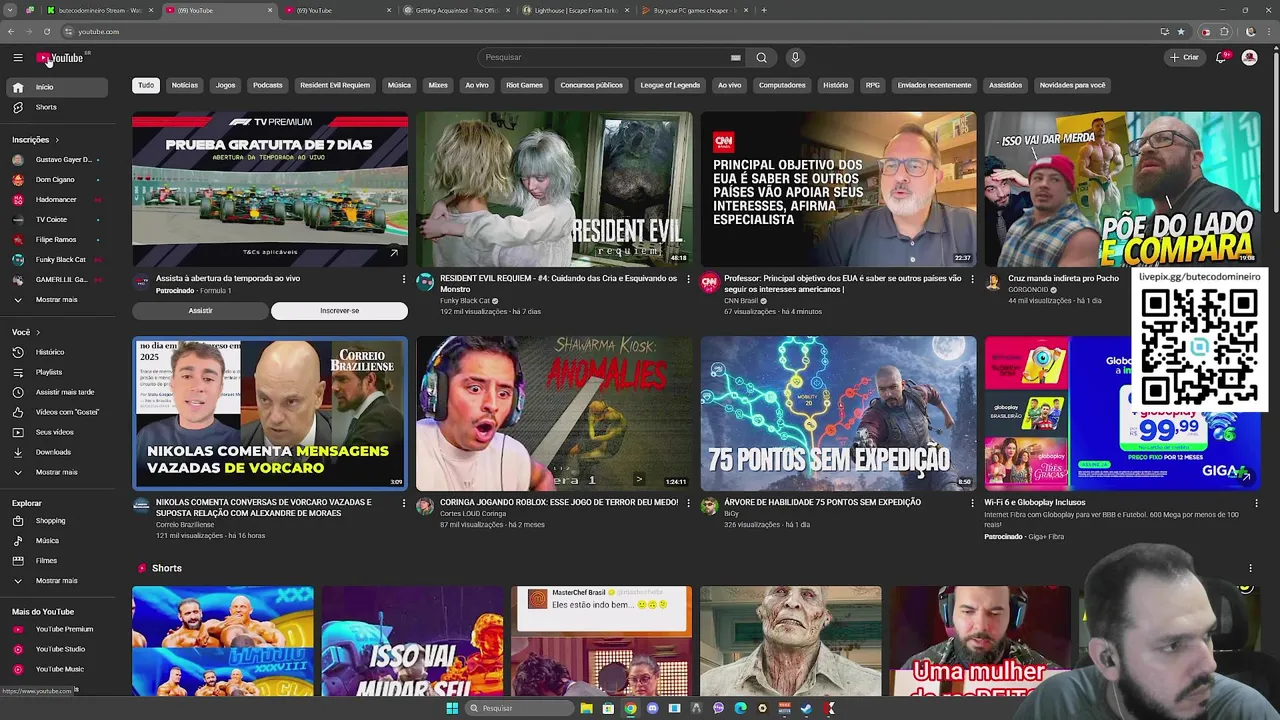Open Dom Cigano channel subscription
1280x720 pixels.
[55, 179]
